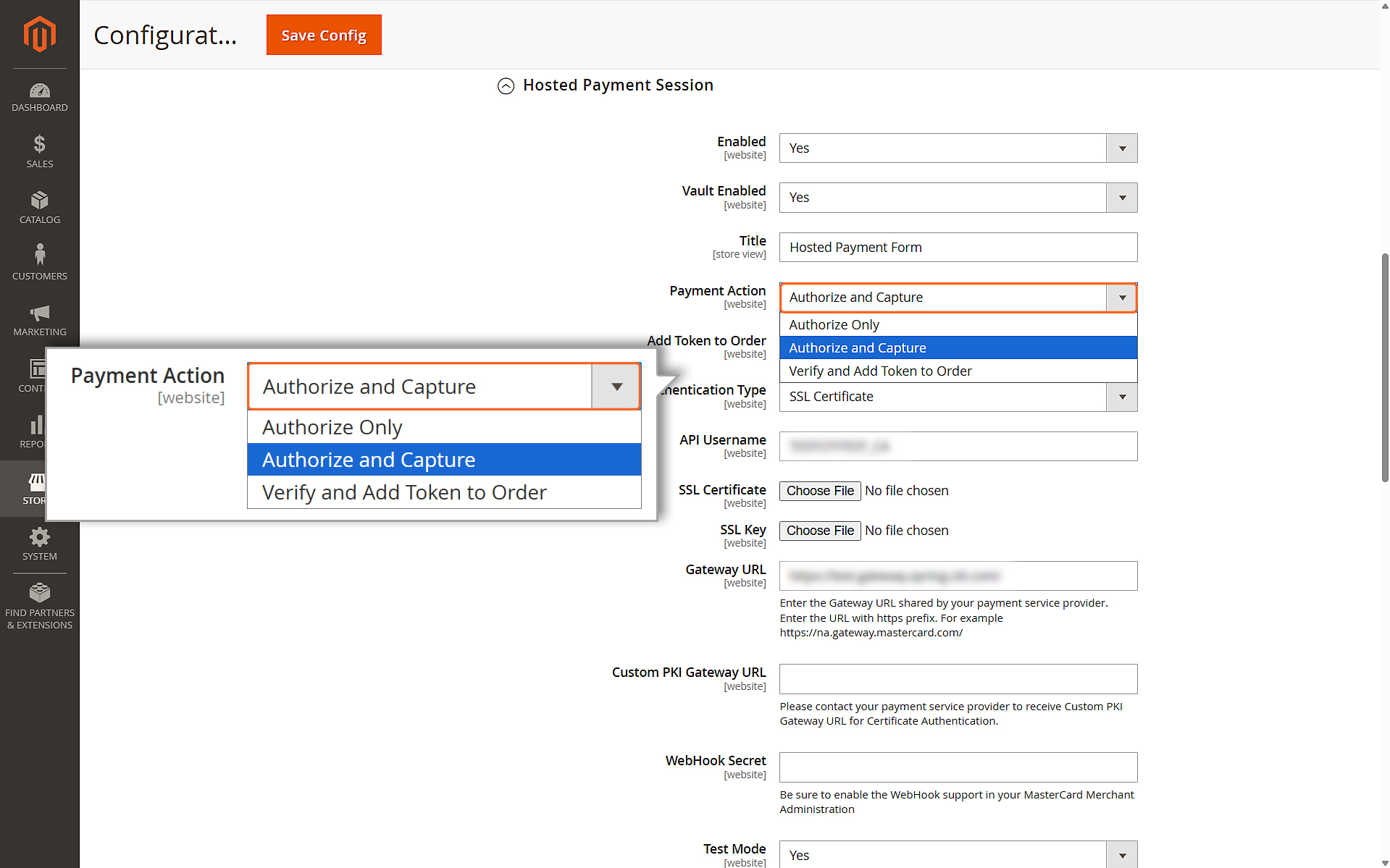Viewport: 1390px width, 868px height.
Task: Click the Save Config button
Action: pyautogui.click(x=324, y=35)
